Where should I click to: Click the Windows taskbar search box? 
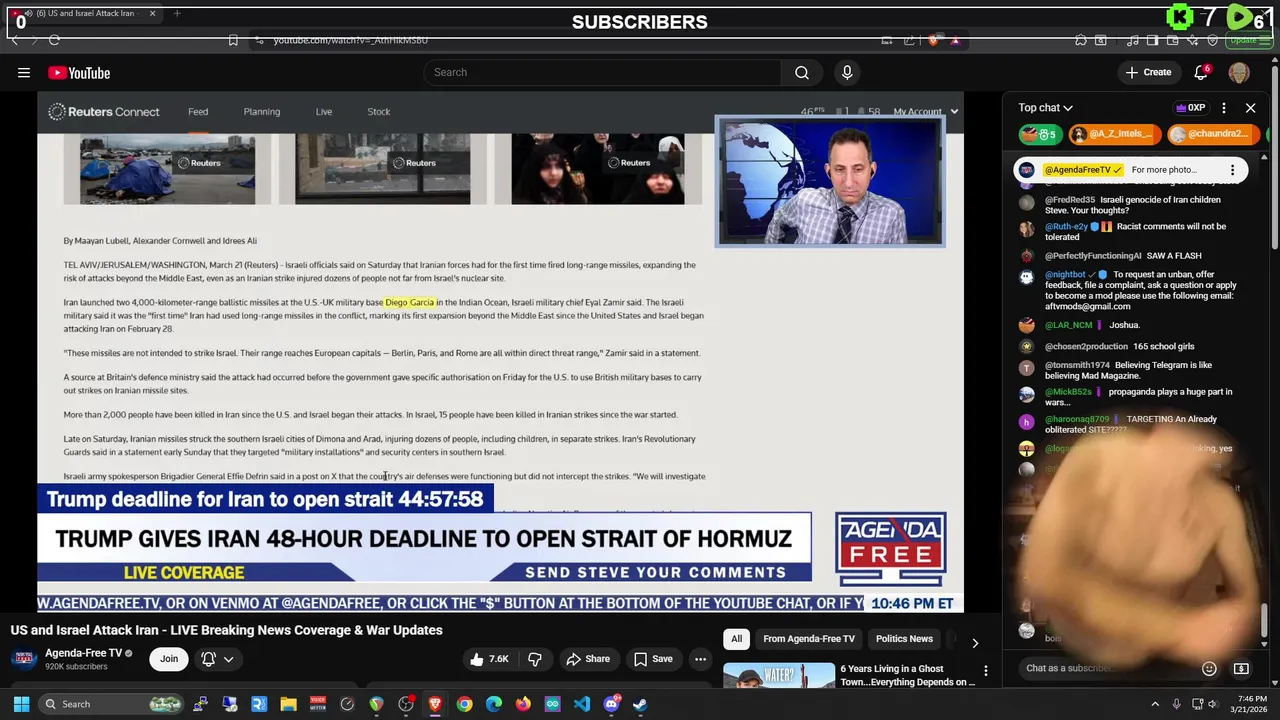click(112, 704)
